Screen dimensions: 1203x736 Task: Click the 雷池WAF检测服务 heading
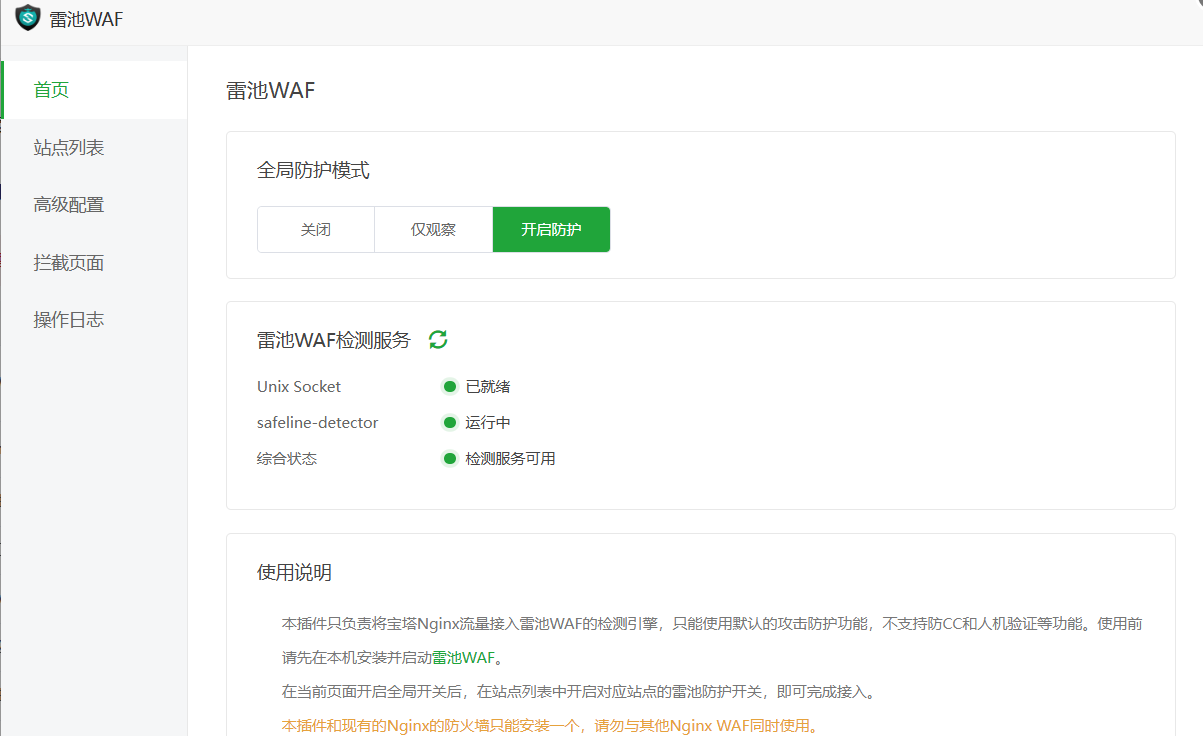point(334,340)
